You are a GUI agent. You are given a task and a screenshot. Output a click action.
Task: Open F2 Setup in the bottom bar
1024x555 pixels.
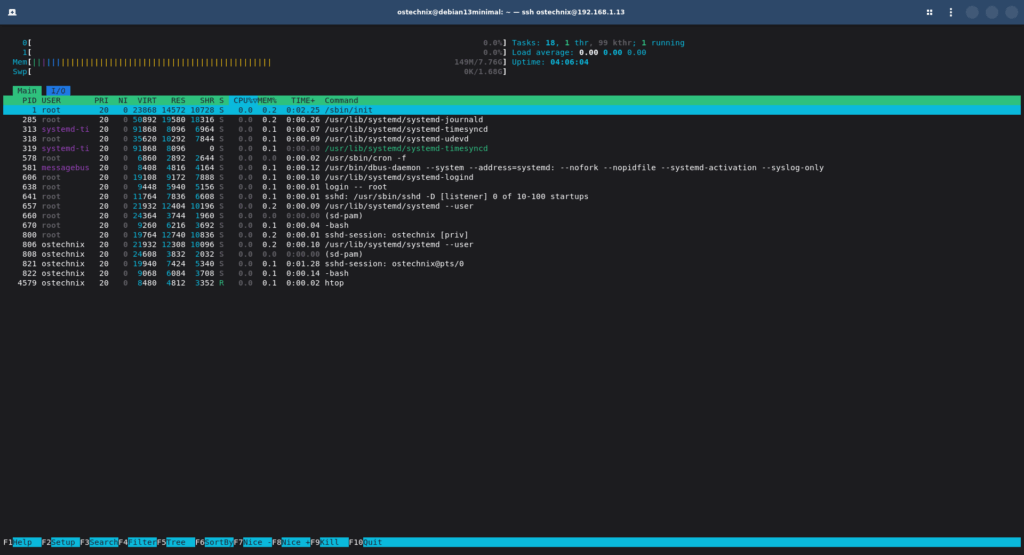point(60,542)
